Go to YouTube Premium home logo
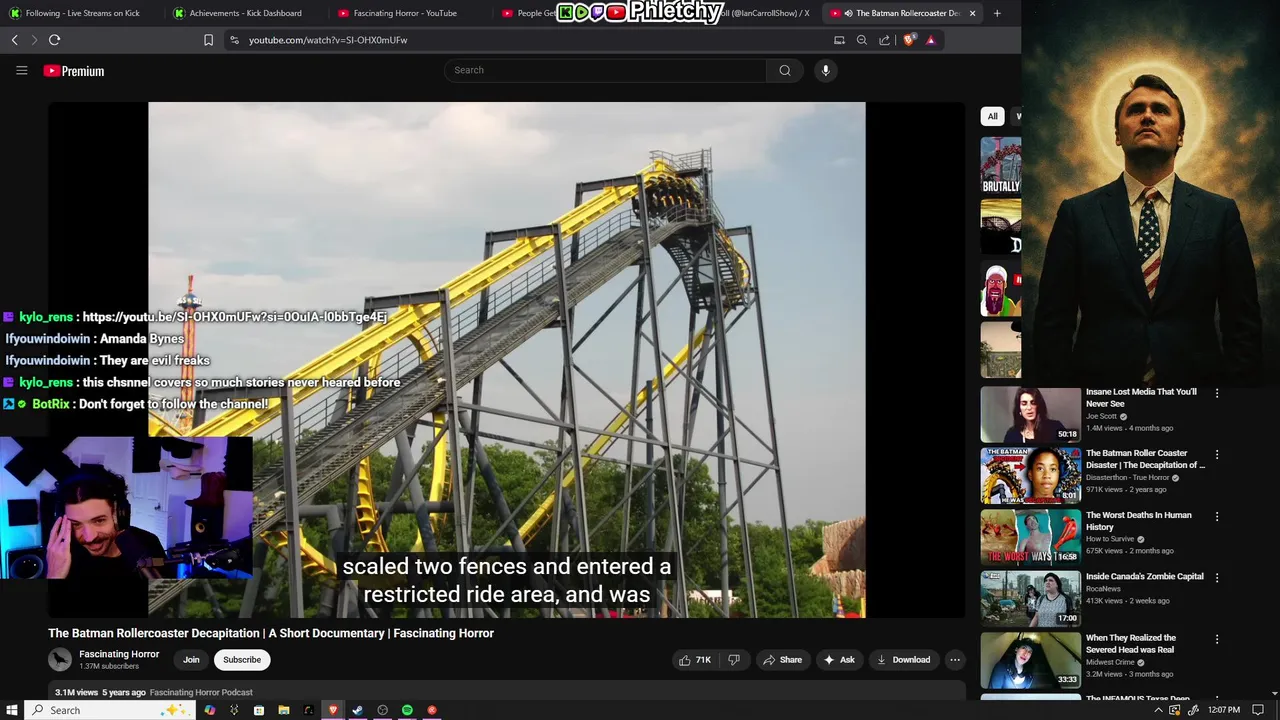The height and width of the screenshot is (720, 1280). [x=74, y=71]
